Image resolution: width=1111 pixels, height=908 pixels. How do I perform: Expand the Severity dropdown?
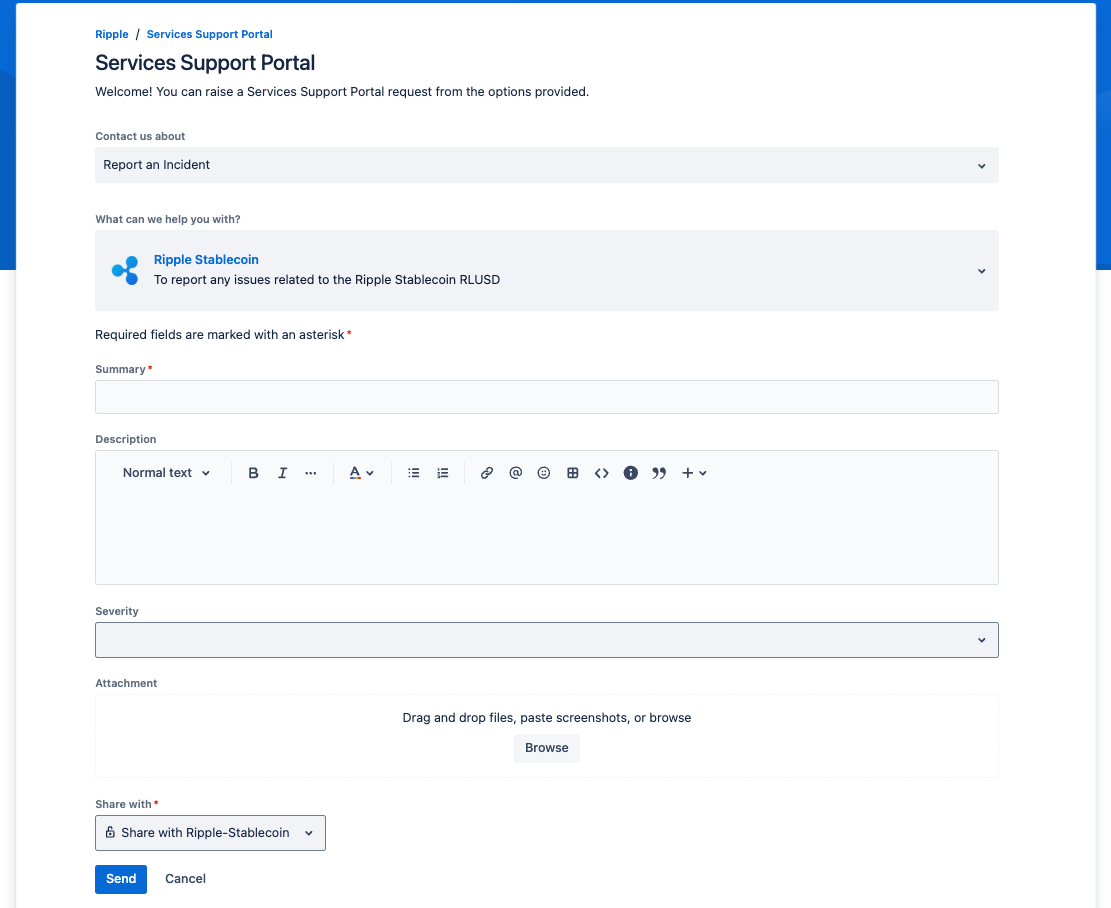coord(546,640)
